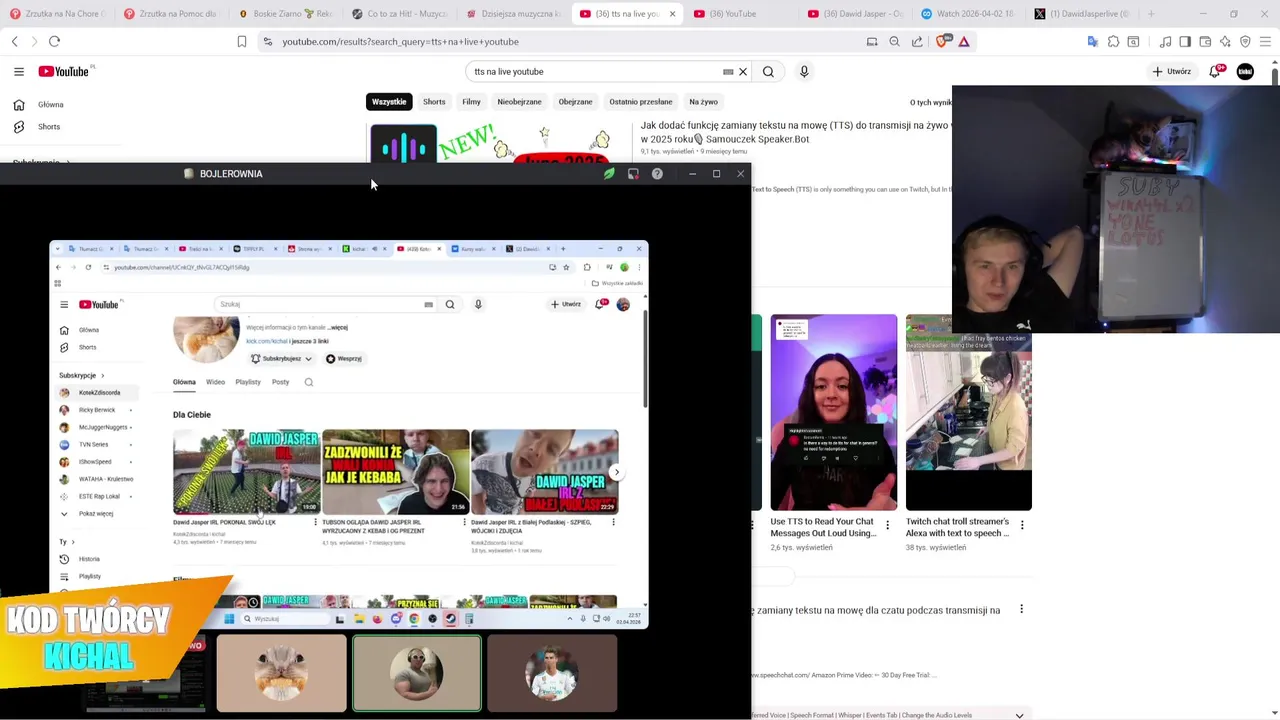Clear the YouTube search query with the X

pyautogui.click(x=743, y=72)
